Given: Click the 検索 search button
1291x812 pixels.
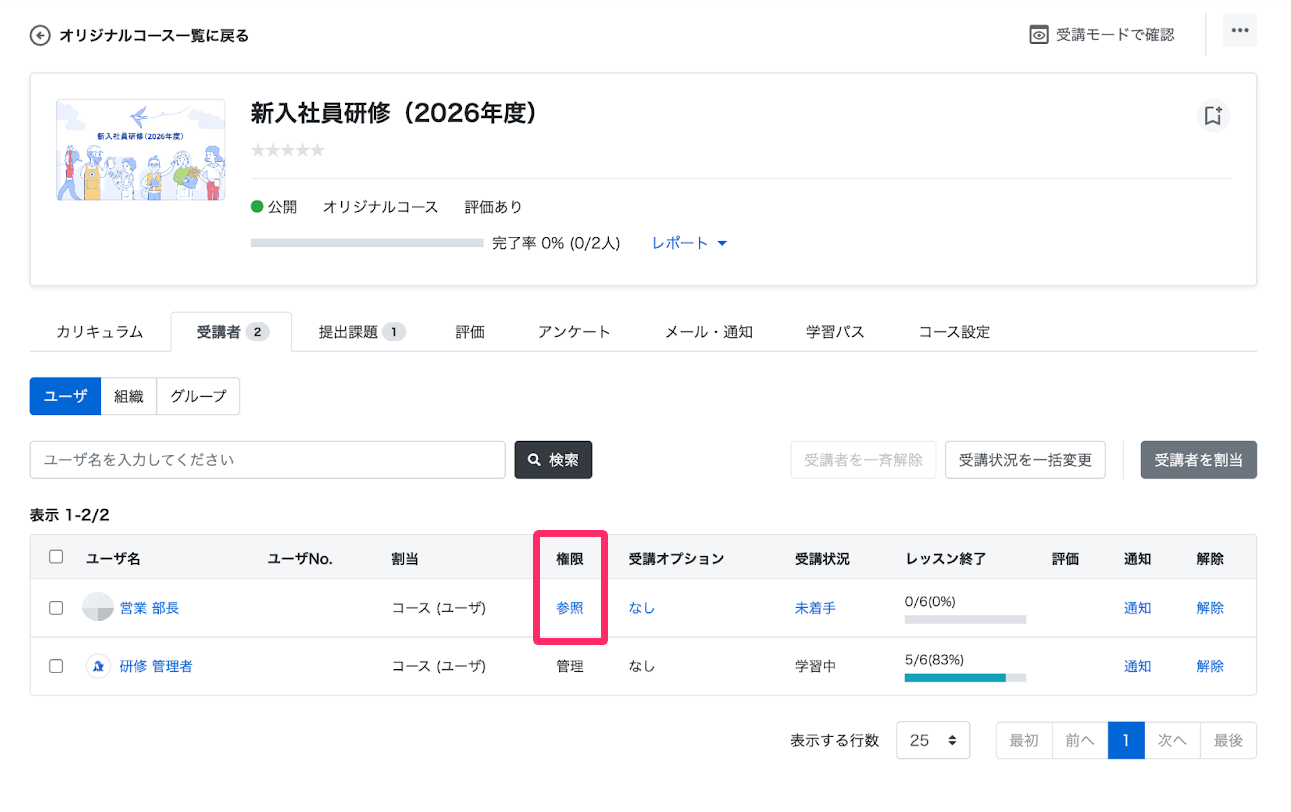Looking at the screenshot, I should tap(553, 460).
